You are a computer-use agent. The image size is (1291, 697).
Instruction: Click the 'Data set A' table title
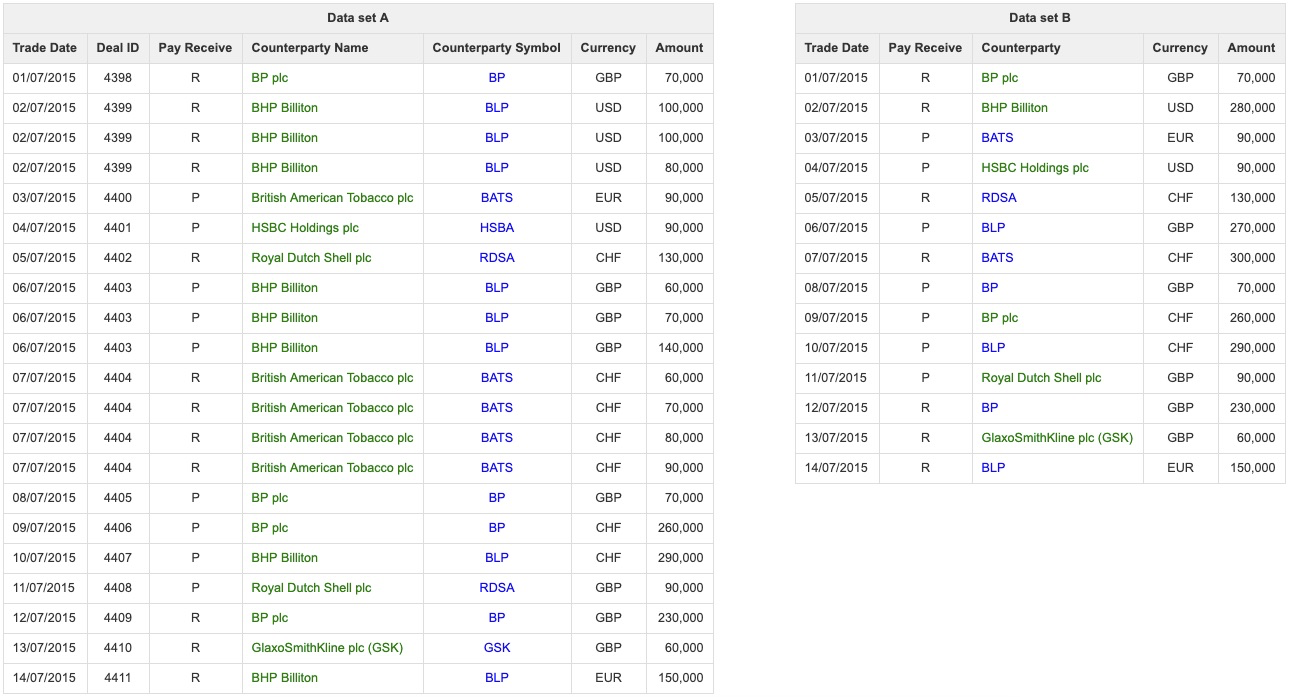click(x=359, y=18)
